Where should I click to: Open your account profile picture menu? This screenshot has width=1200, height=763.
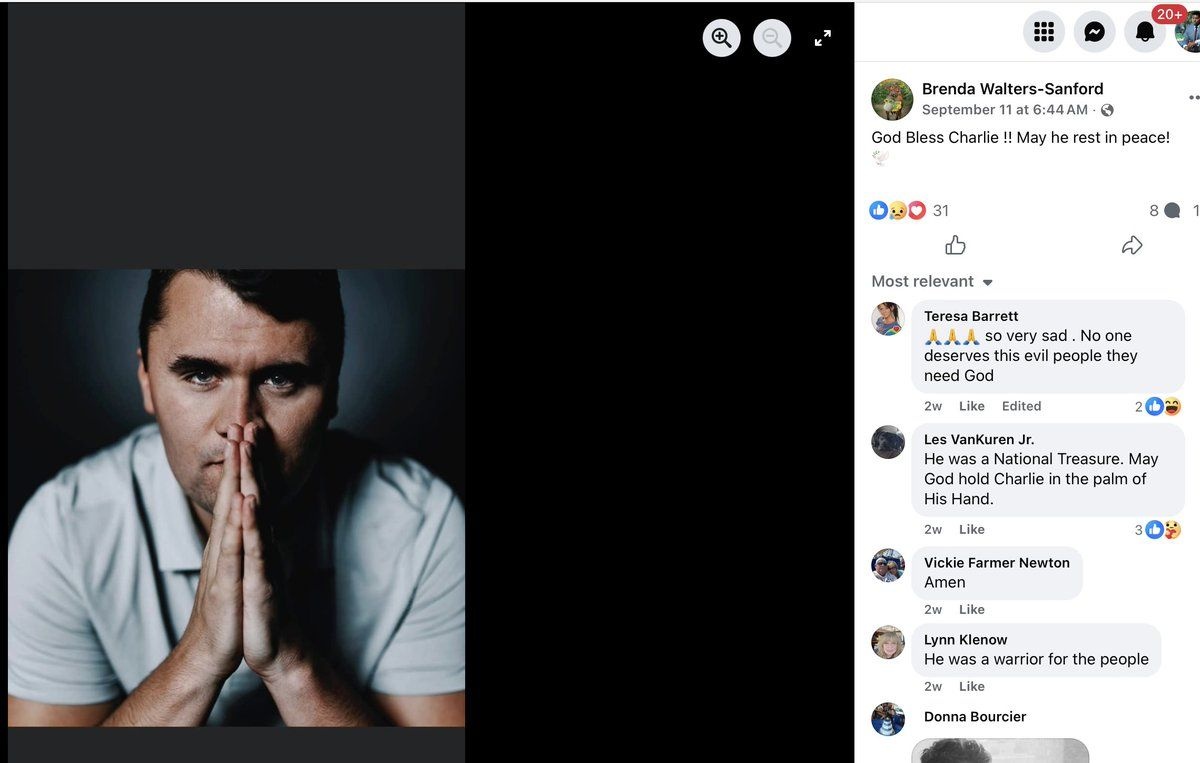(1189, 33)
